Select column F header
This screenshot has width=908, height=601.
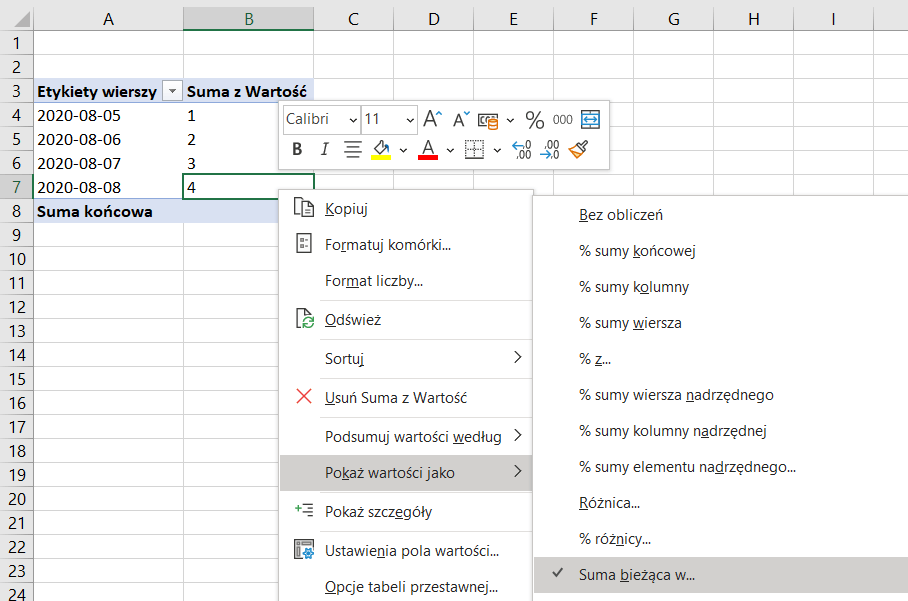pos(593,17)
